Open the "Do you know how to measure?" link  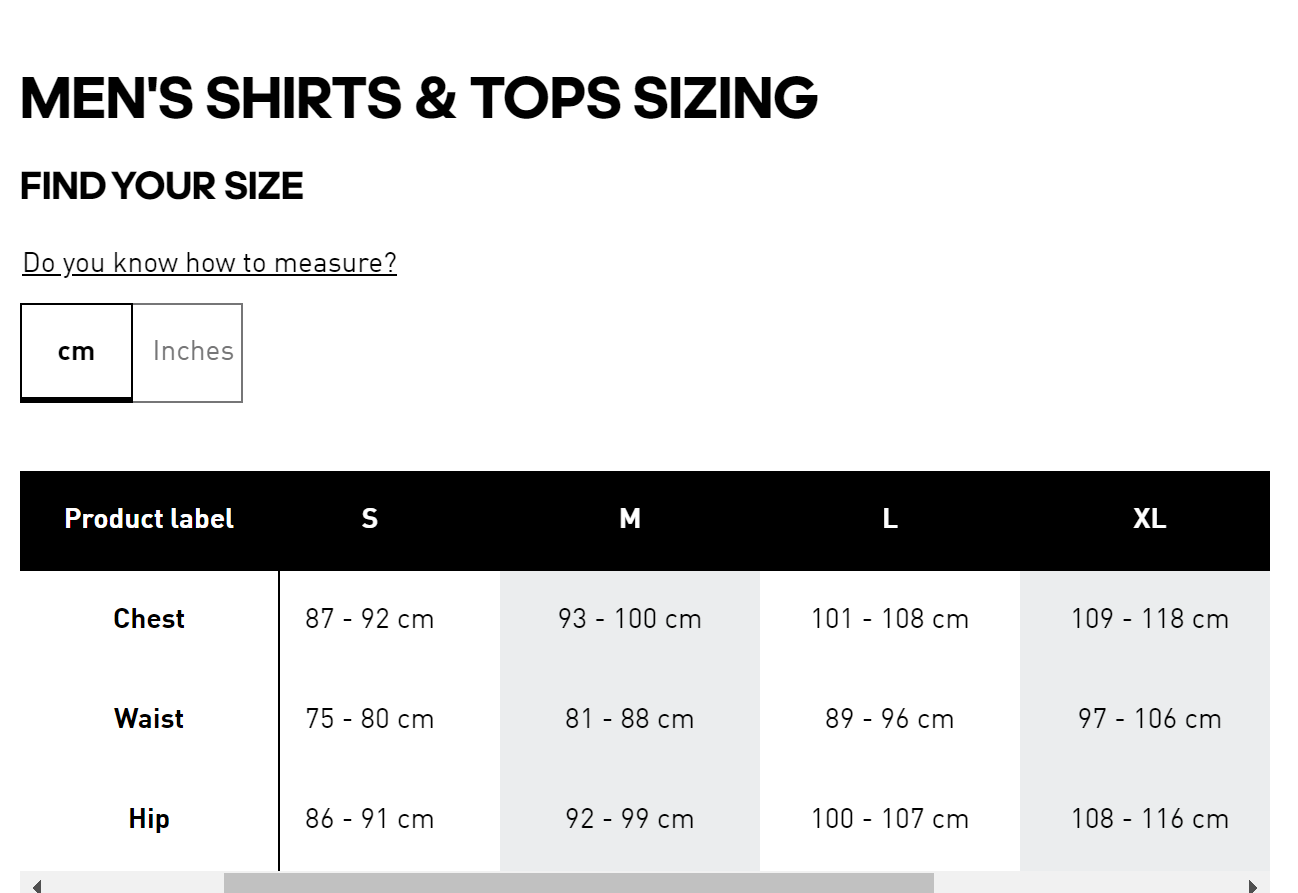pyautogui.click(x=209, y=263)
